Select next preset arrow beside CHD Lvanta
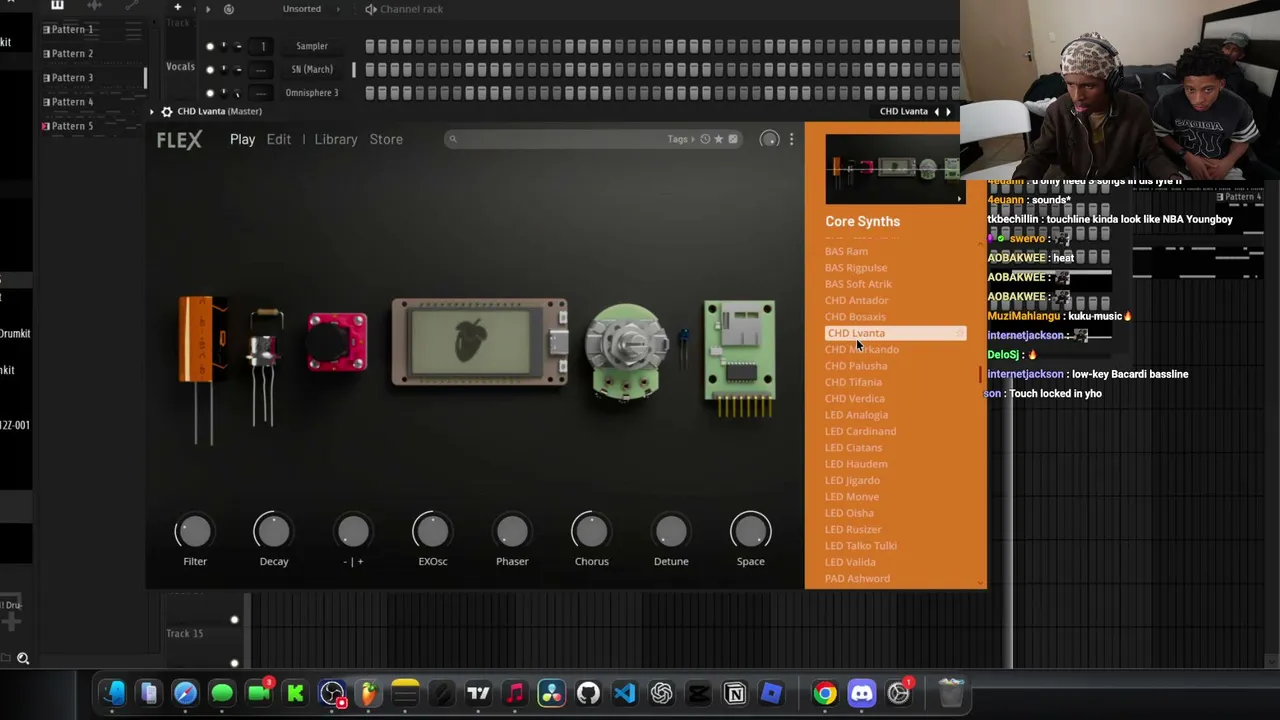The image size is (1280, 720). pyautogui.click(x=948, y=111)
